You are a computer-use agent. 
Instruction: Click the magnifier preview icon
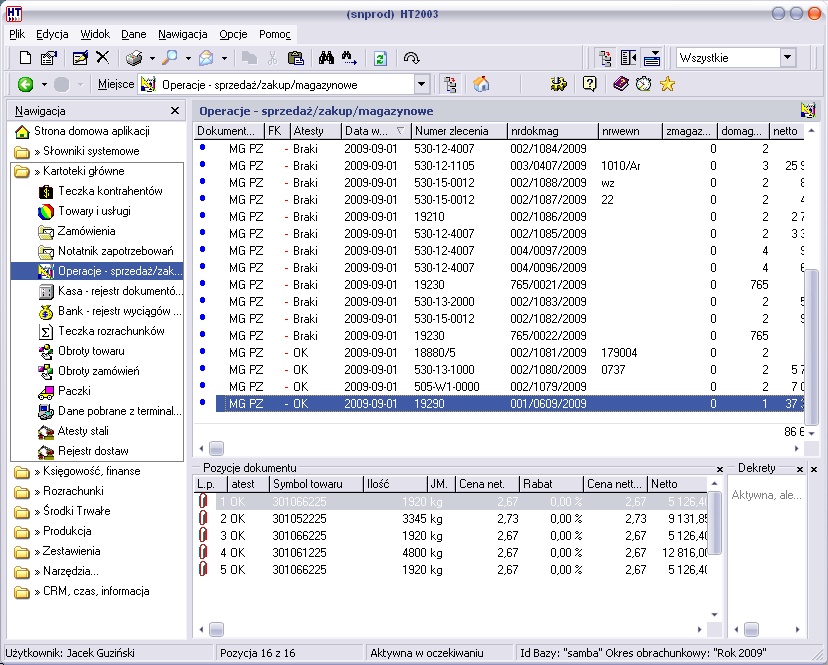[x=170, y=58]
